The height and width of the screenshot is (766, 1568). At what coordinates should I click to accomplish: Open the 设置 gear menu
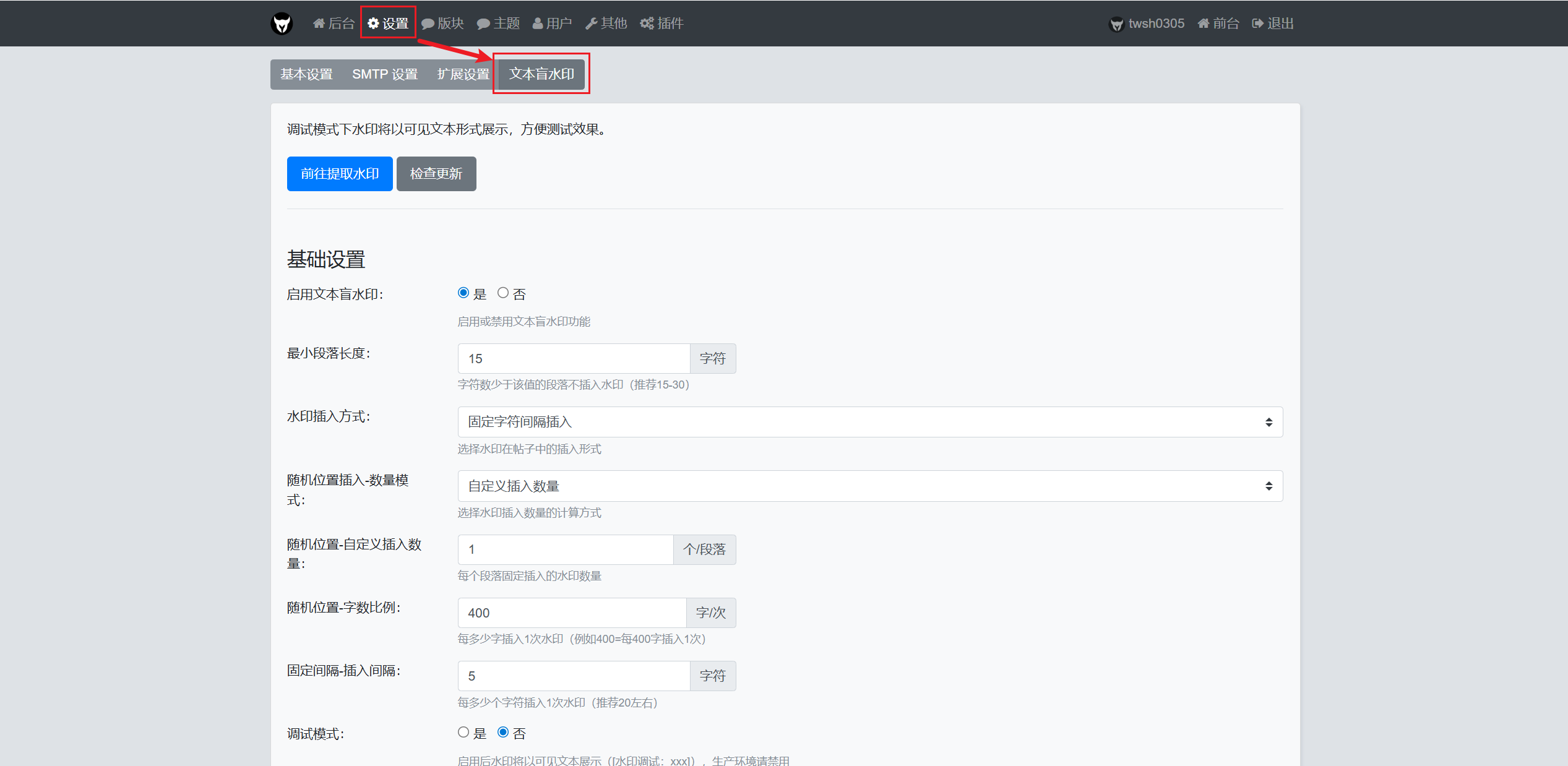(x=388, y=24)
